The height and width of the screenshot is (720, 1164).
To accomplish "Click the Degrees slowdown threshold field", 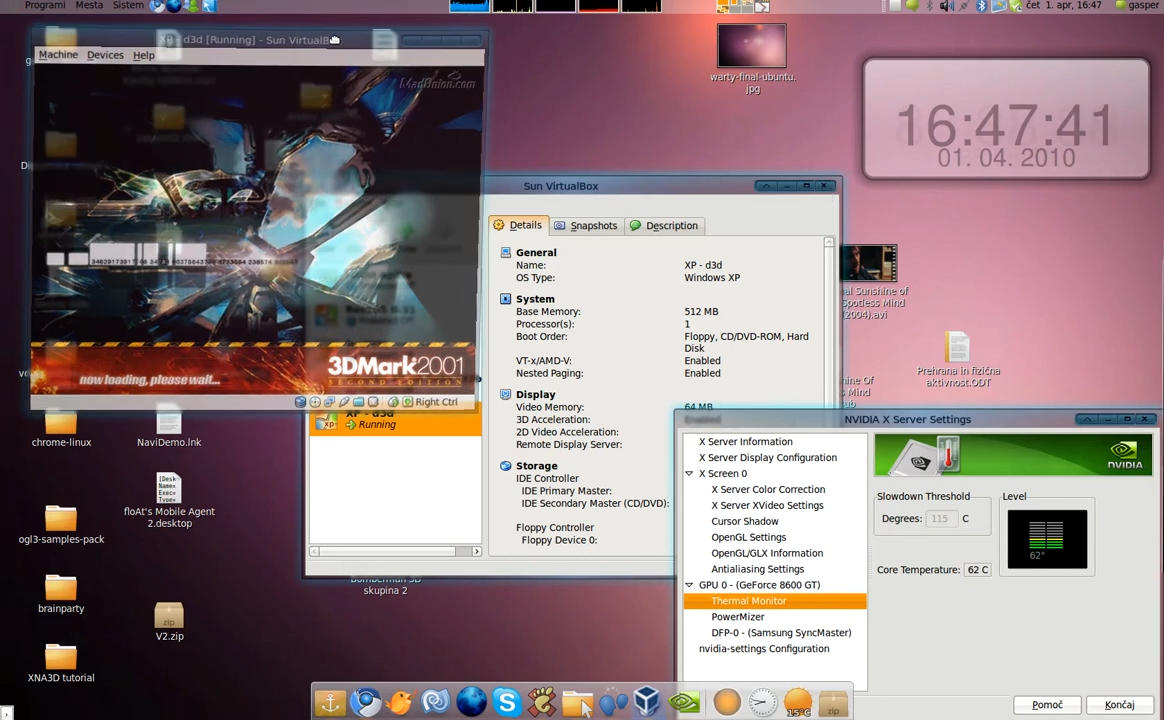I will tap(941, 519).
